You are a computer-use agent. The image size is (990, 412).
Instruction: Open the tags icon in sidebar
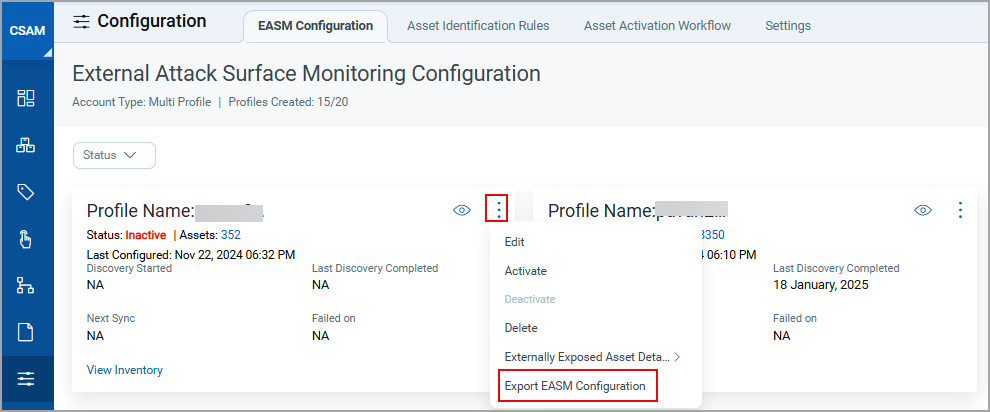[x=26, y=192]
